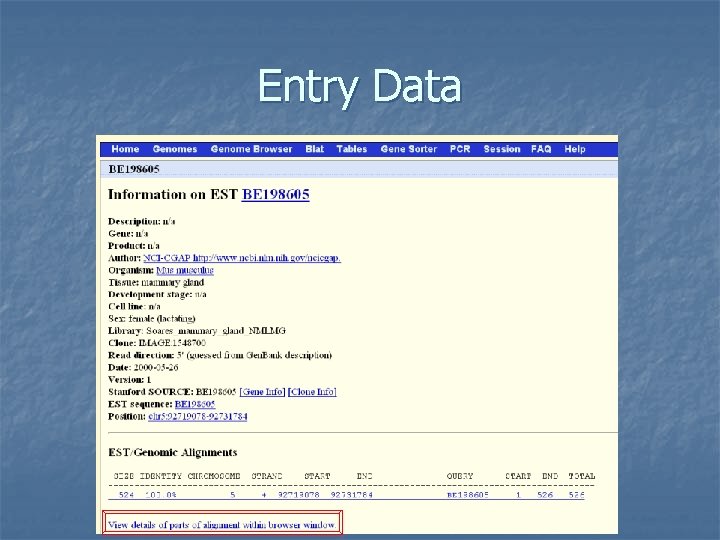Image resolution: width=720 pixels, height=540 pixels.
Task: Open the alignment row link under EST/Genomic Alignments
Action: [x=347, y=495]
